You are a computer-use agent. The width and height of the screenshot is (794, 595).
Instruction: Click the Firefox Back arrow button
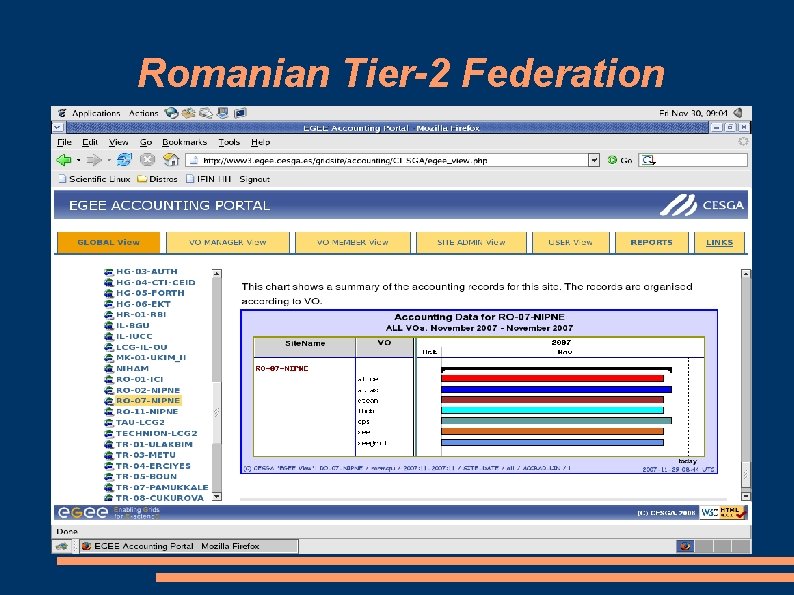click(x=64, y=161)
